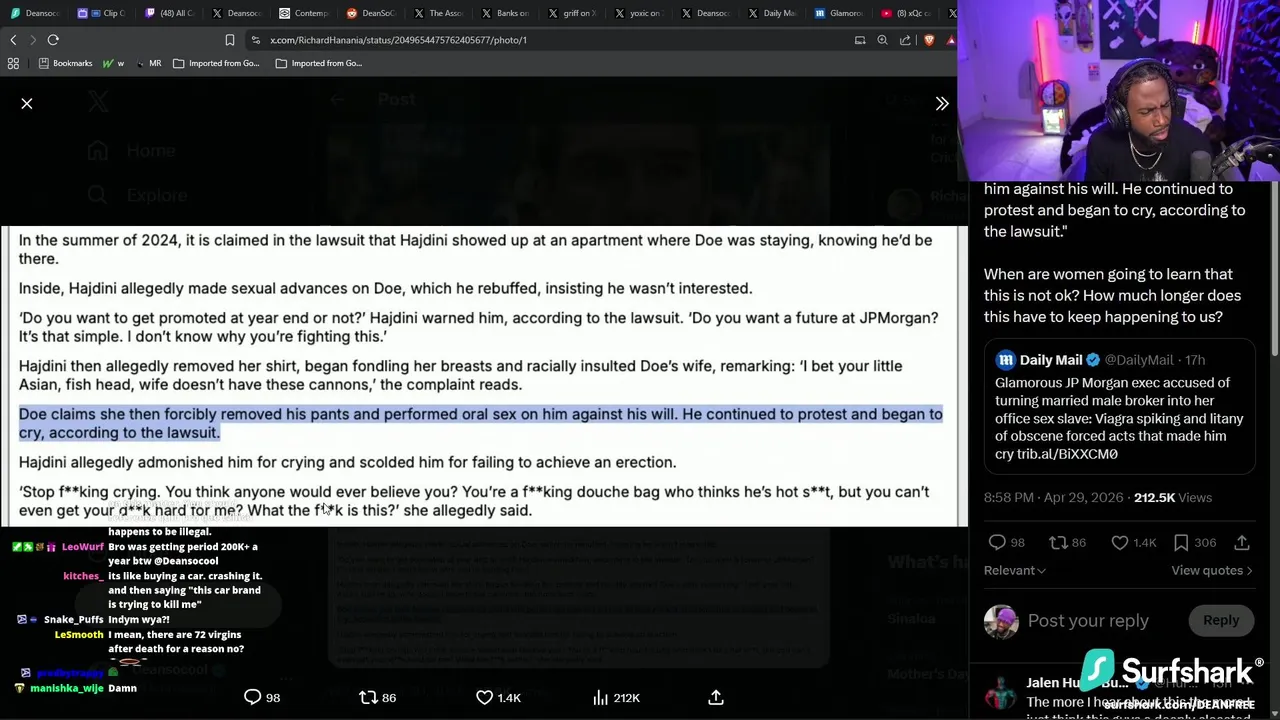
Task: Click the side panel repost icon with 86
Action: point(1058,542)
